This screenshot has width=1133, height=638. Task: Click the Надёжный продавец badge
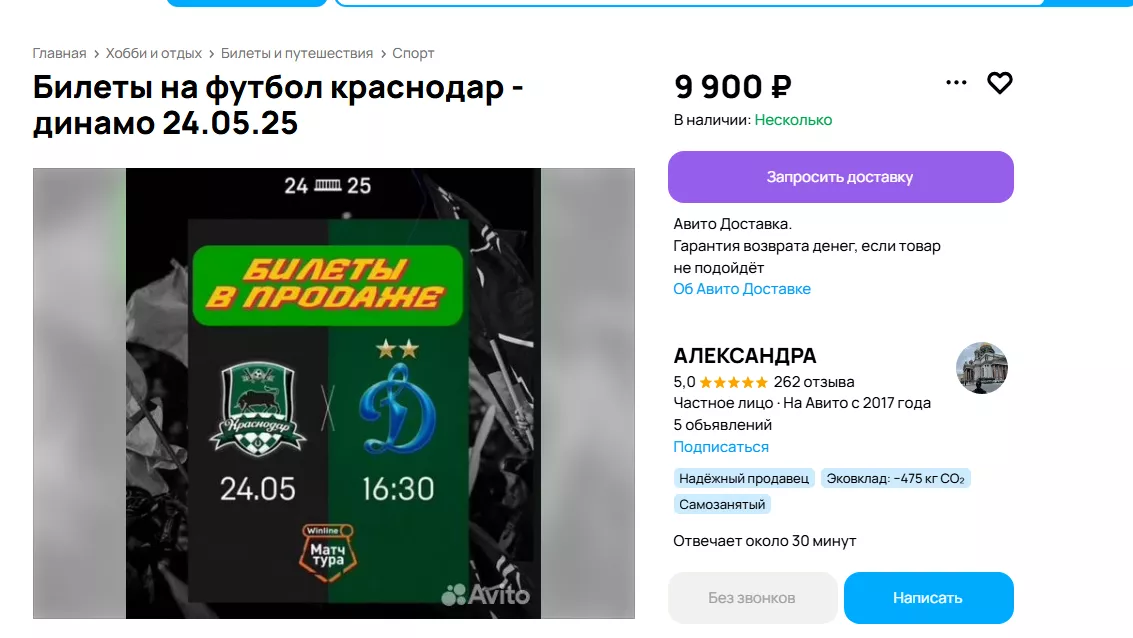tap(744, 478)
